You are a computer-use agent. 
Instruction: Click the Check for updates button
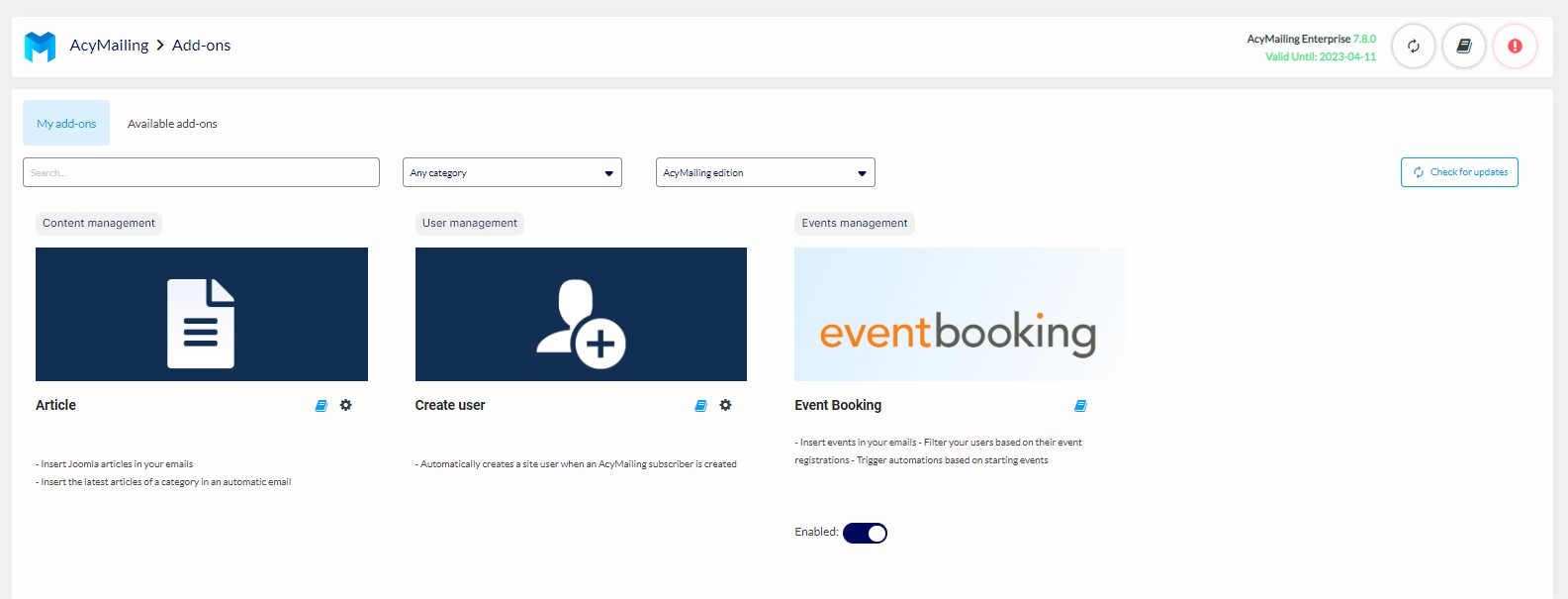pyautogui.click(x=1459, y=172)
